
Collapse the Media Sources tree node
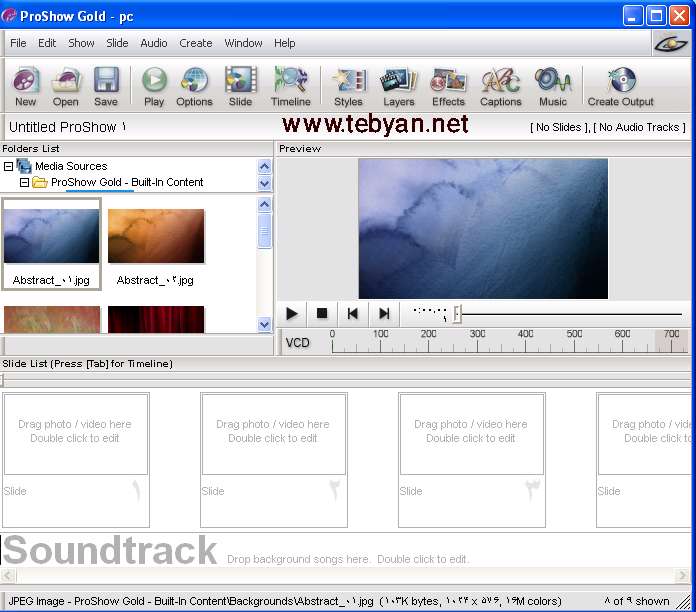8,166
